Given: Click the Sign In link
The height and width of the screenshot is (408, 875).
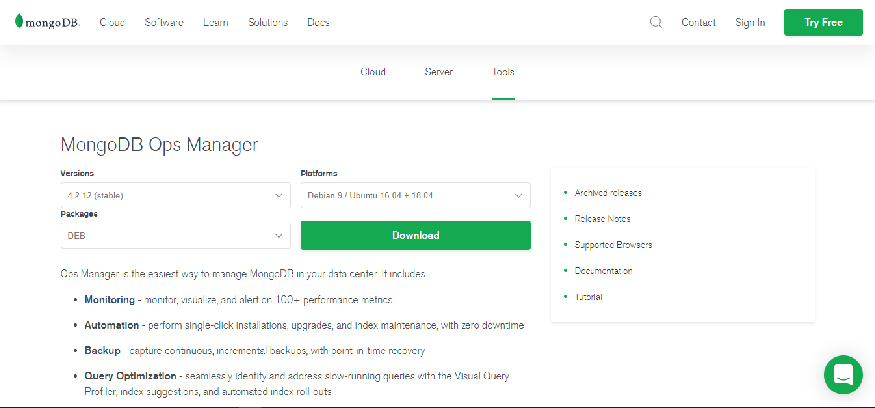Looking at the screenshot, I should (750, 22).
